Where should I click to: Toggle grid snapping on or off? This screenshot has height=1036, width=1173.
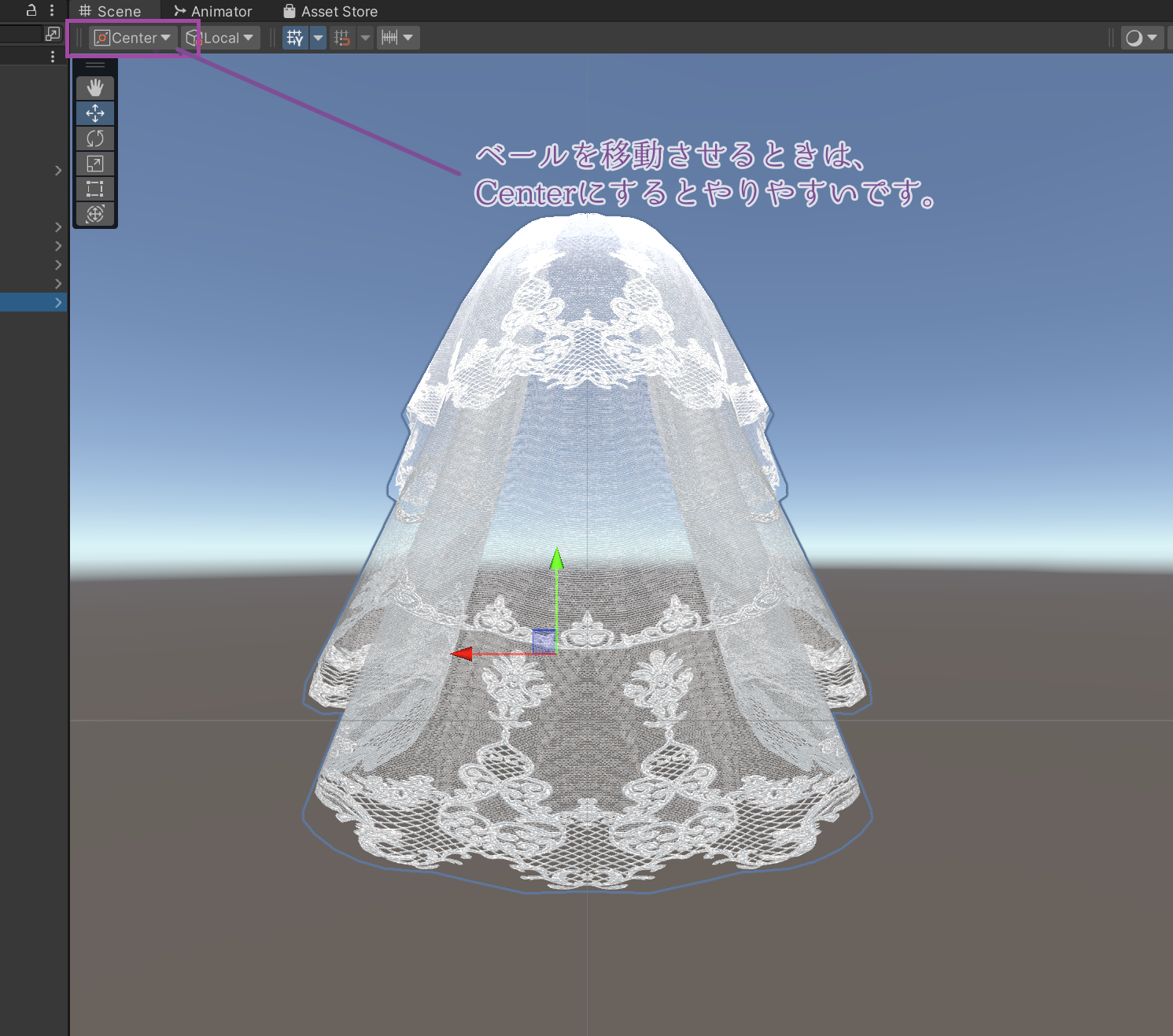click(x=344, y=37)
